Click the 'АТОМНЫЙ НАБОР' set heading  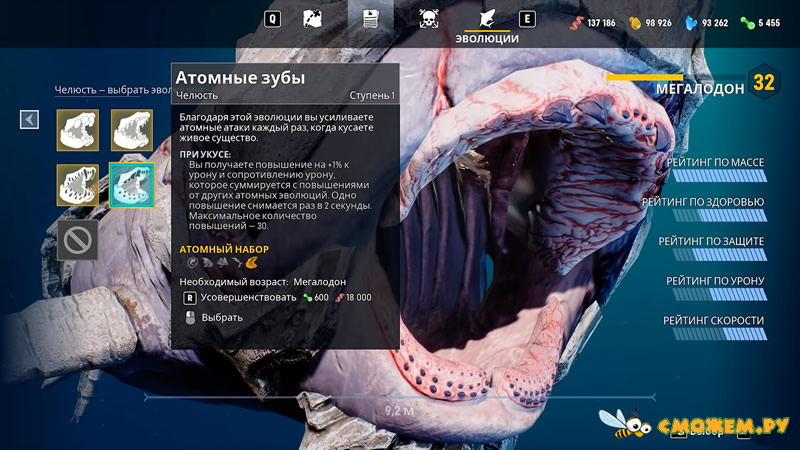(x=224, y=249)
